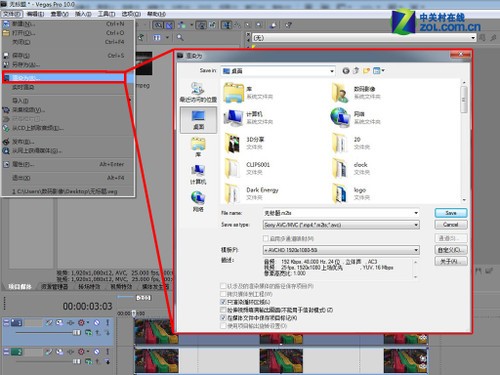Click the Save button in render dialog

click(x=451, y=213)
